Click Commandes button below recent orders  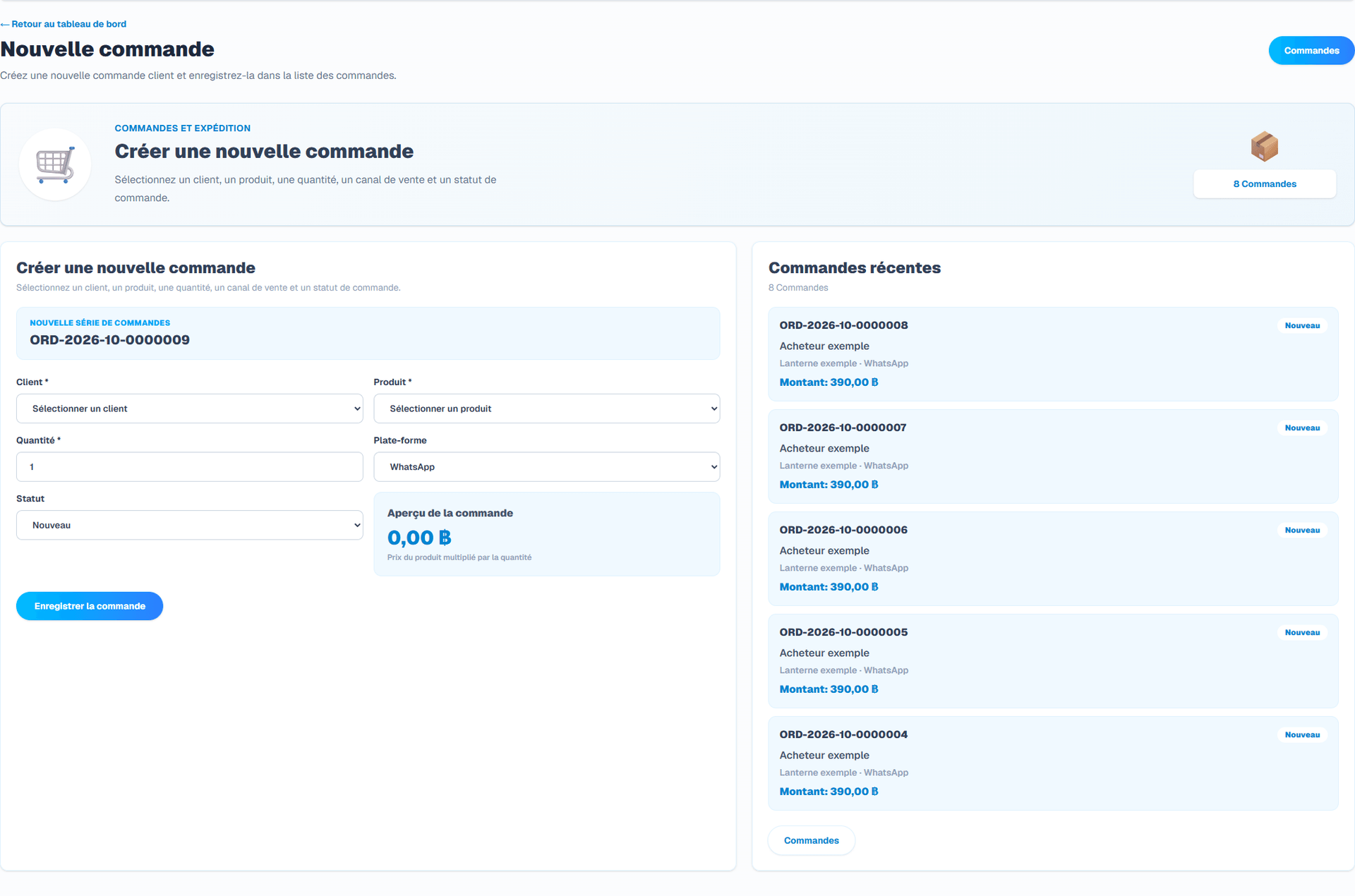point(811,840)
